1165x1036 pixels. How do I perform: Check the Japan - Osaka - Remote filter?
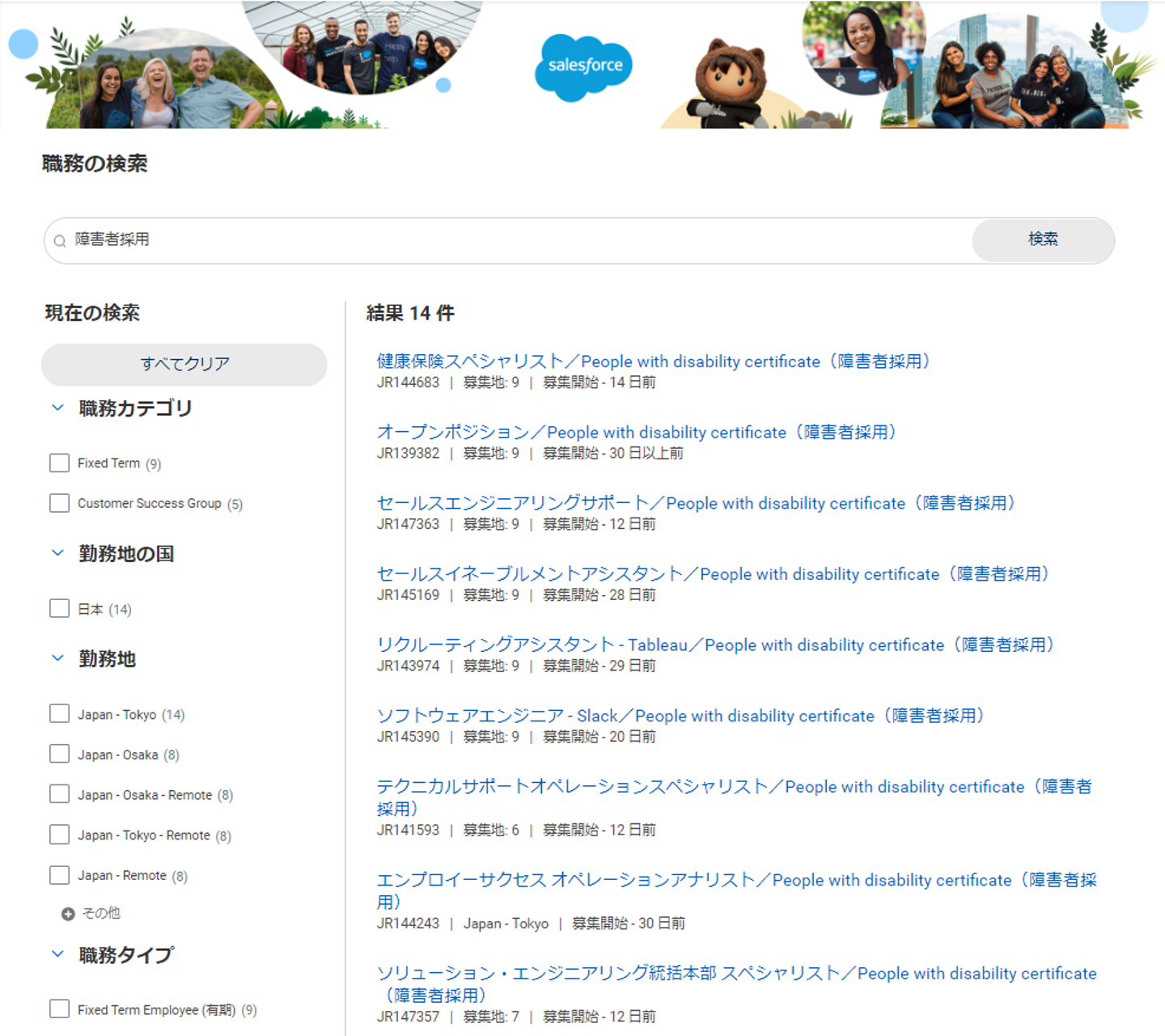[x=59, y=794]
